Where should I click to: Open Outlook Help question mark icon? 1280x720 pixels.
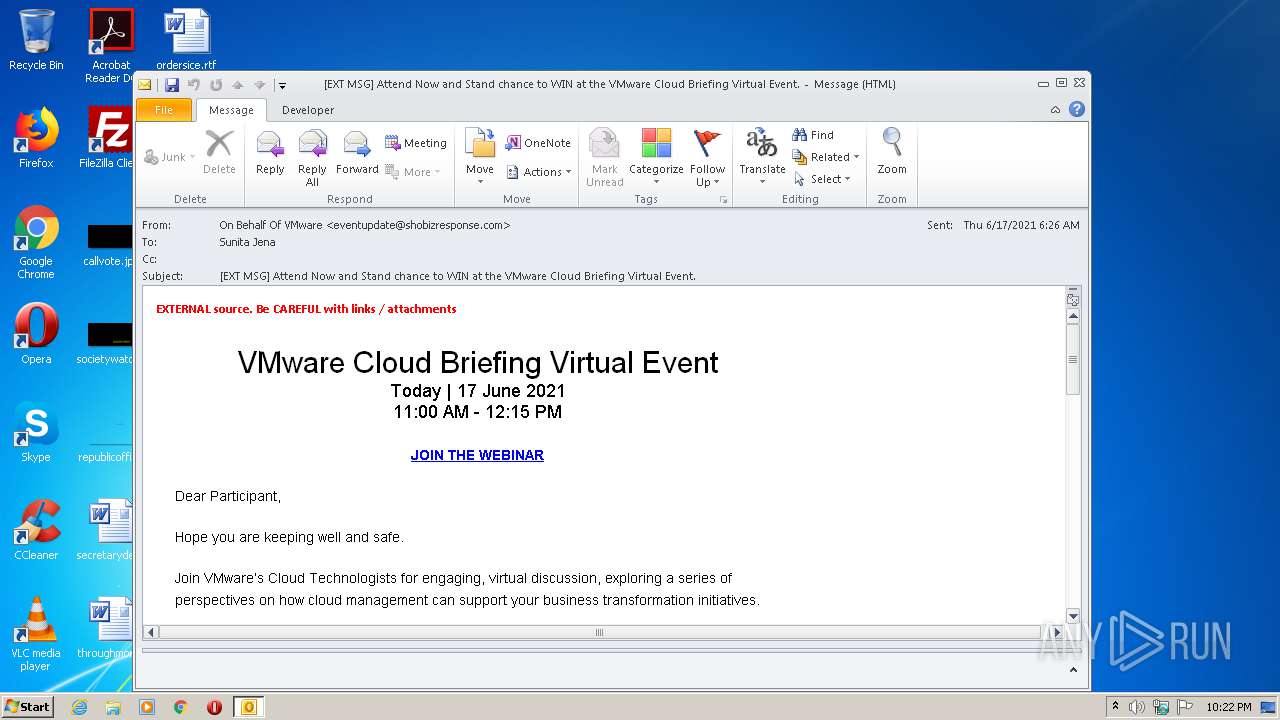click(1077, 109)
